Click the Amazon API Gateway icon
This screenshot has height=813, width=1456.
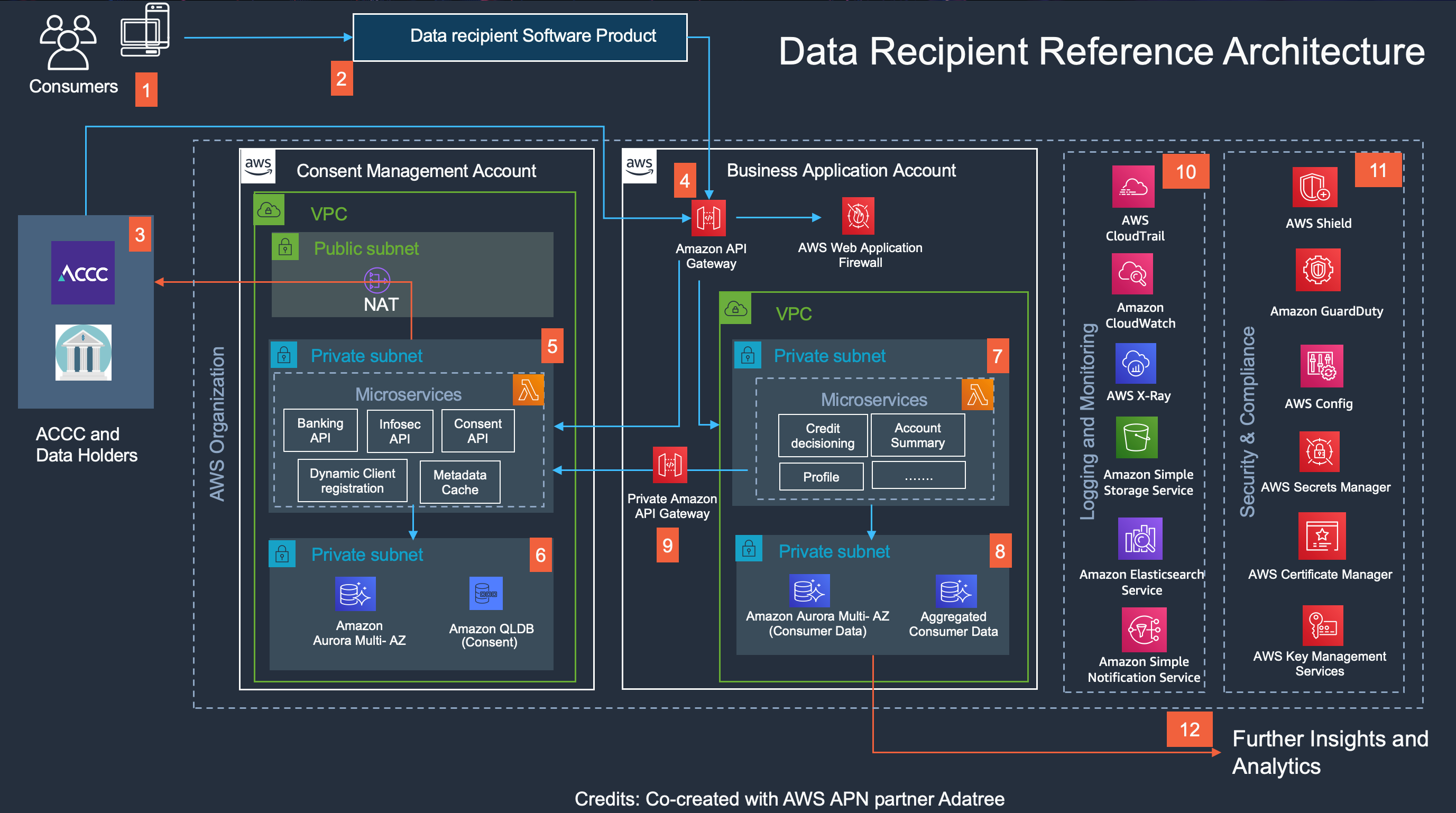pyautogui.click(x=708, y=217)
